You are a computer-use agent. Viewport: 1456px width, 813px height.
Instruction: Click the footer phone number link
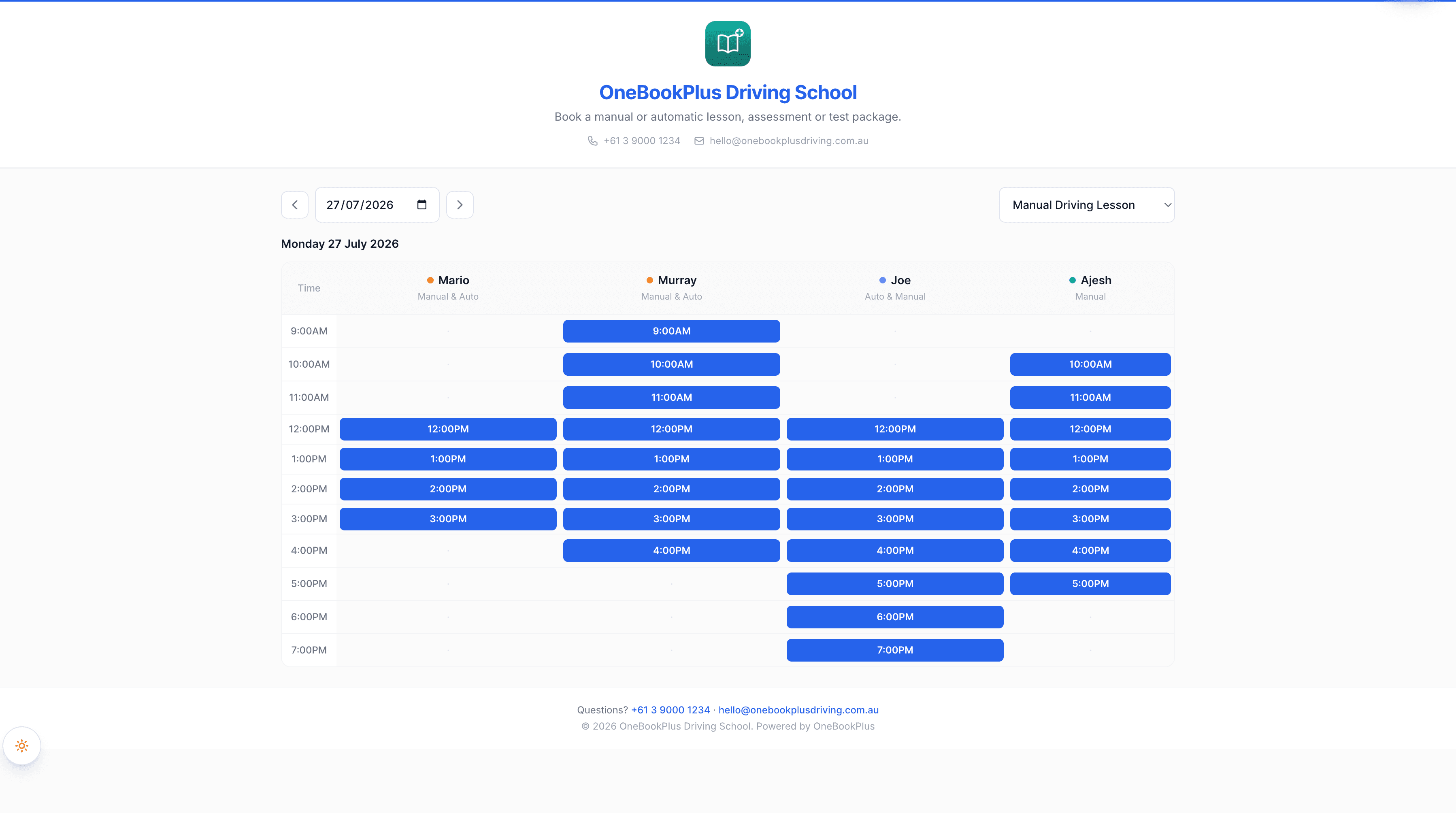coord(671,709)
